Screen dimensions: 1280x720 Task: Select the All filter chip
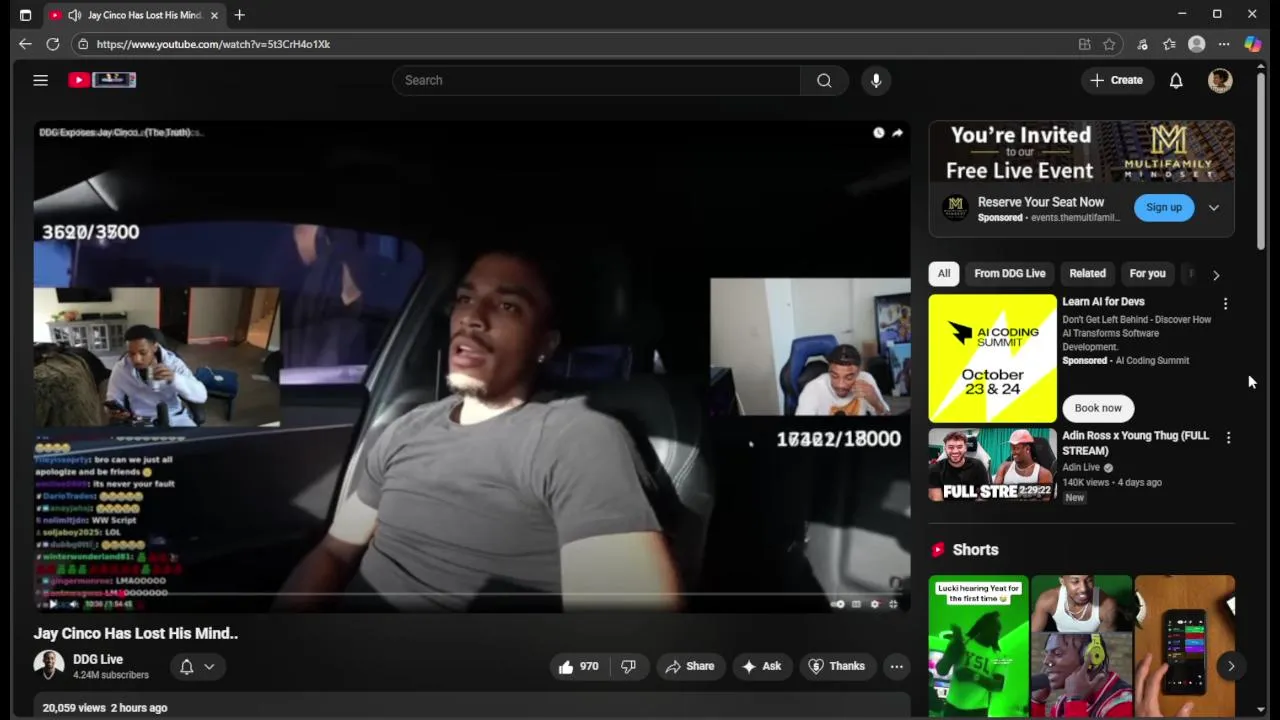(x=943, y=273)
